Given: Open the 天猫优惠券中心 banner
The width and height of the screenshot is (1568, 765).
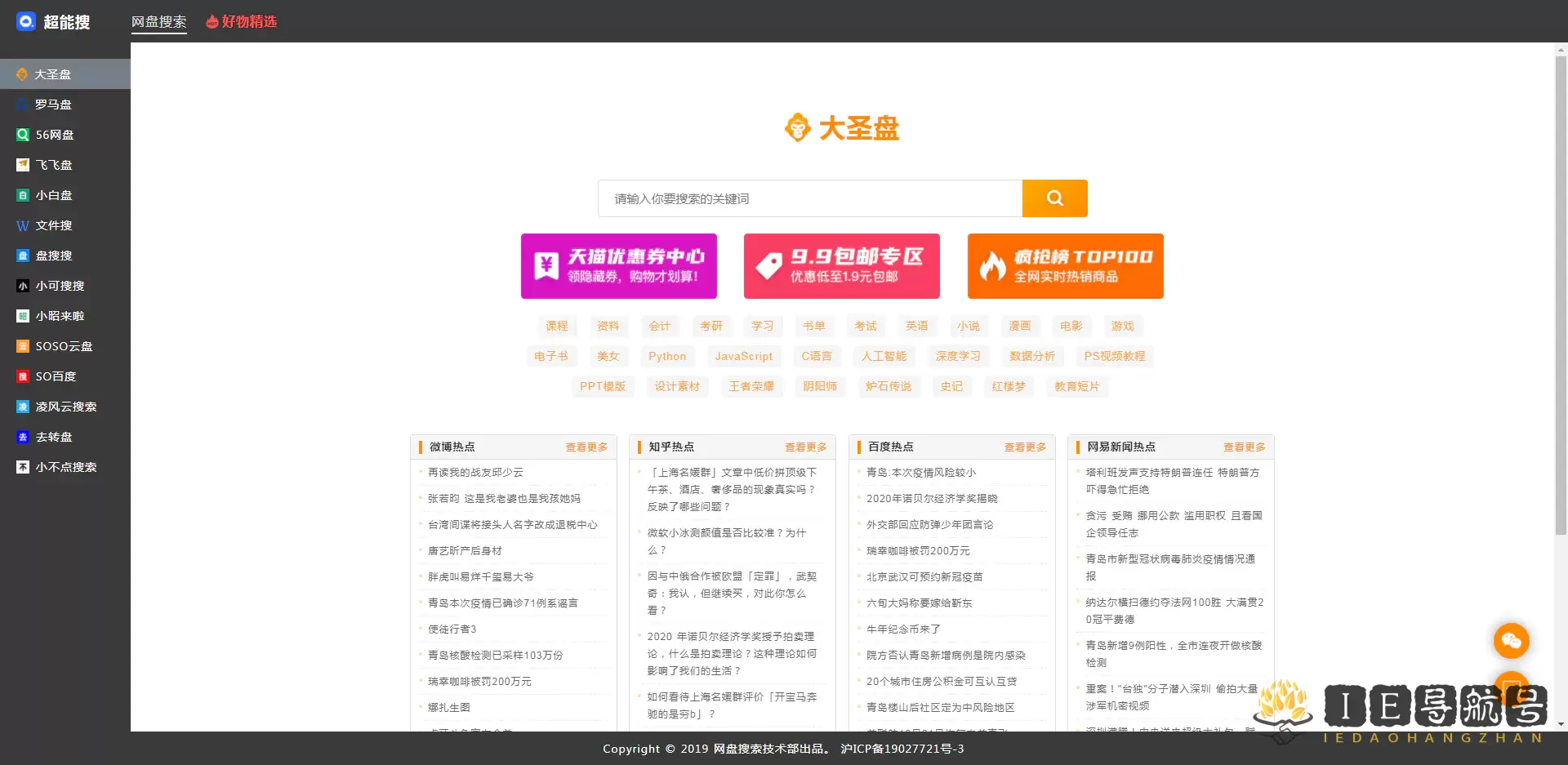Looking at the screenshot, I should 619,266.
